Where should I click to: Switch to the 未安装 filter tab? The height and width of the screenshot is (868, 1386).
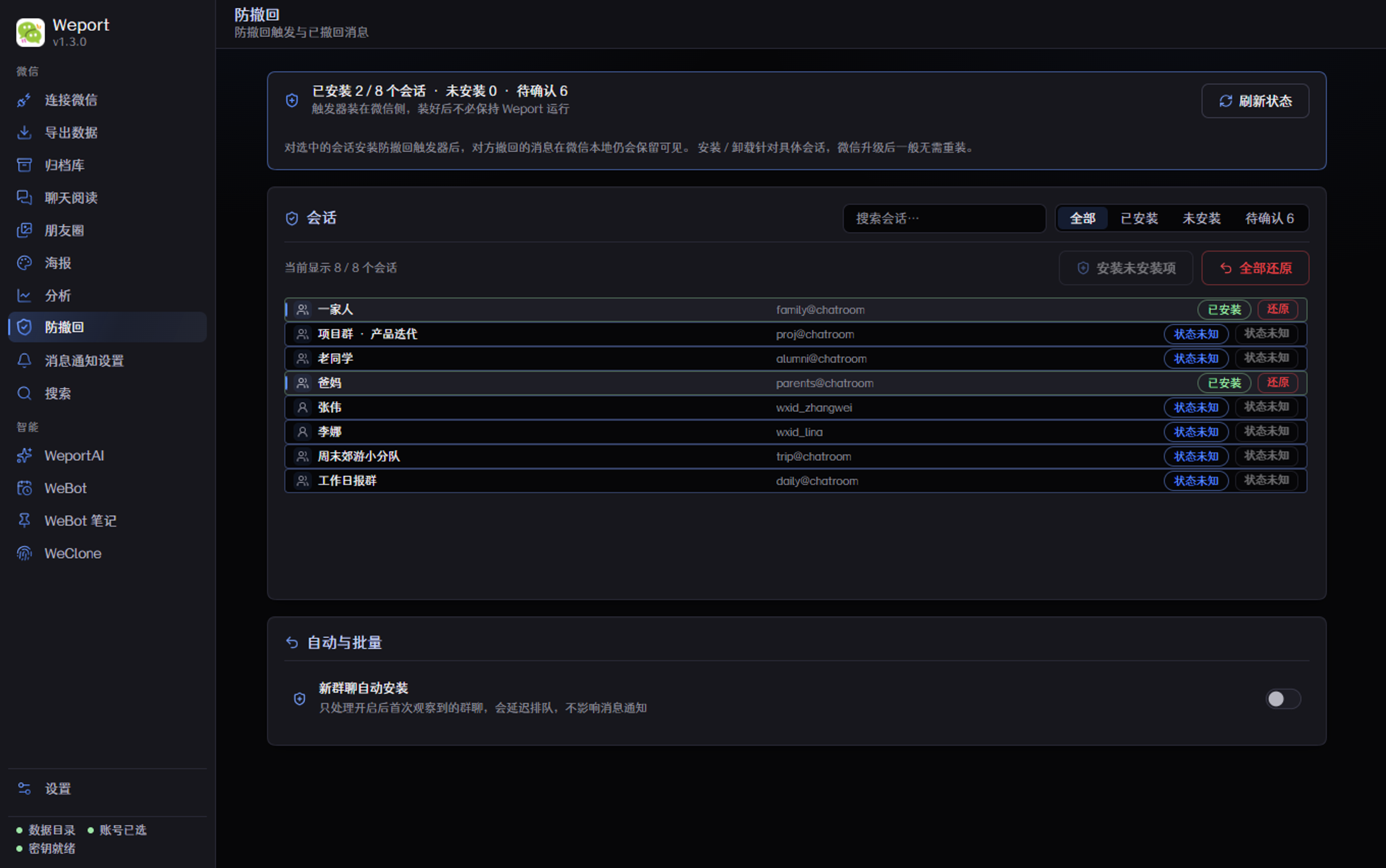coord(1201,218)
